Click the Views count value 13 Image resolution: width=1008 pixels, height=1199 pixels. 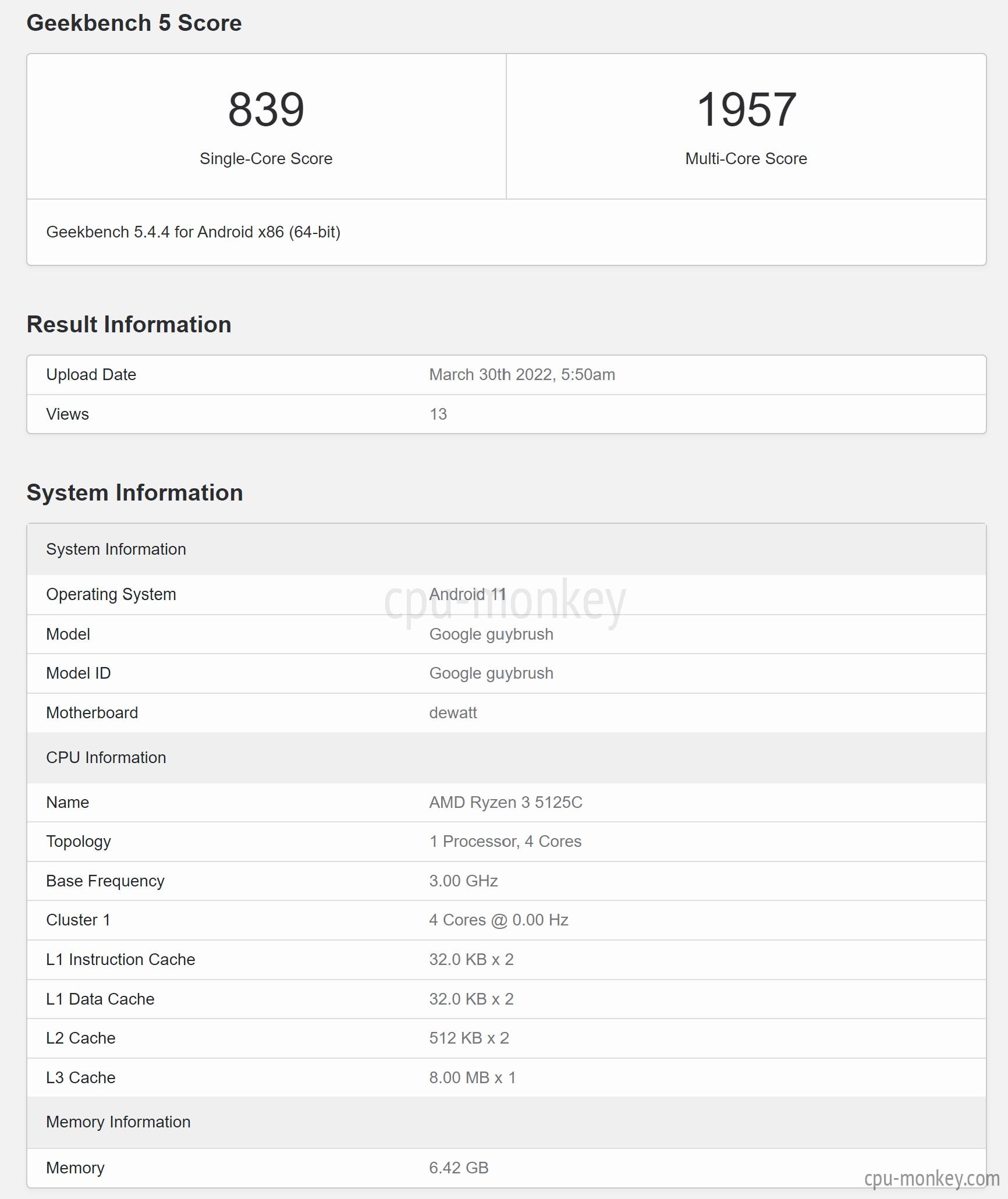click(x=438, y=414)
